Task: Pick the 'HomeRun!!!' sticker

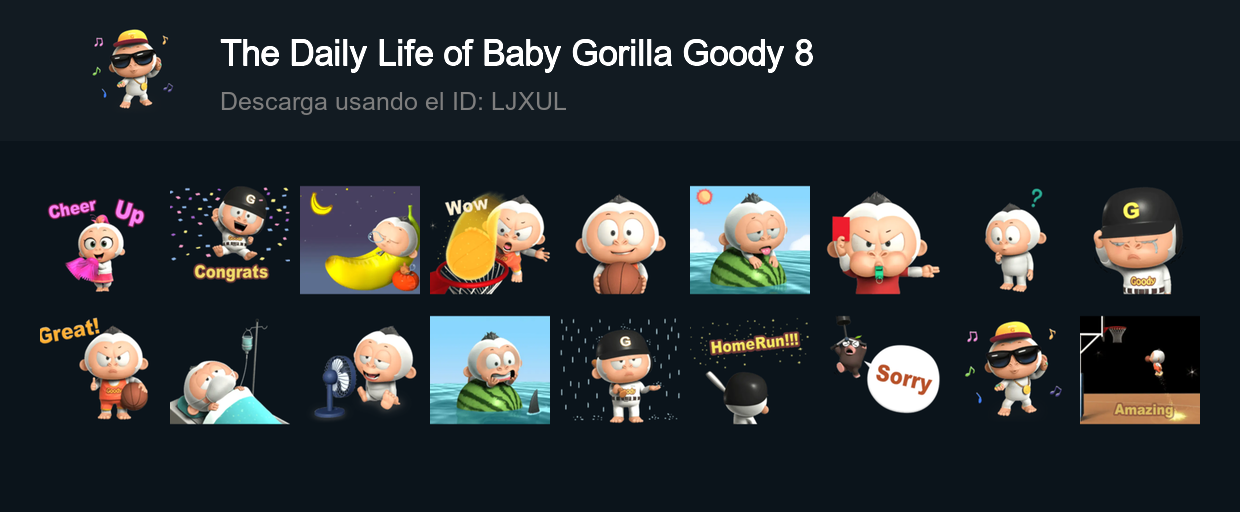Action: 750,370
